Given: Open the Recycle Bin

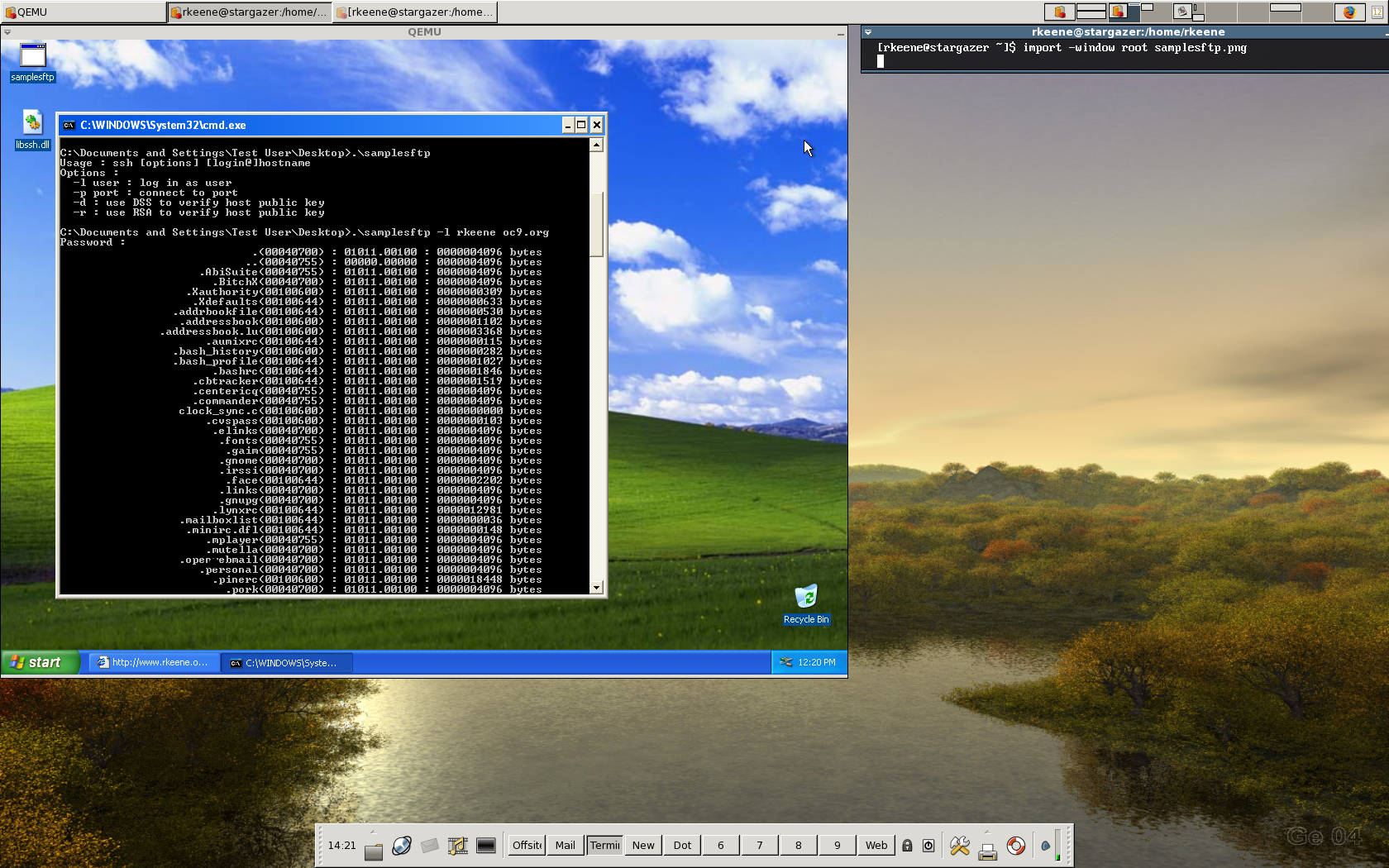Looking at the screenshot, I should point(805,597).
